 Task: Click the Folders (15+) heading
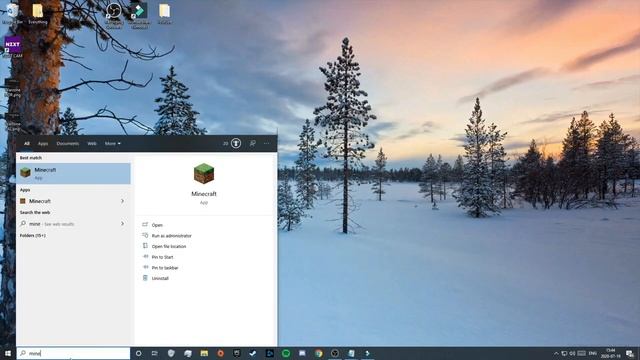click(33, 236)
